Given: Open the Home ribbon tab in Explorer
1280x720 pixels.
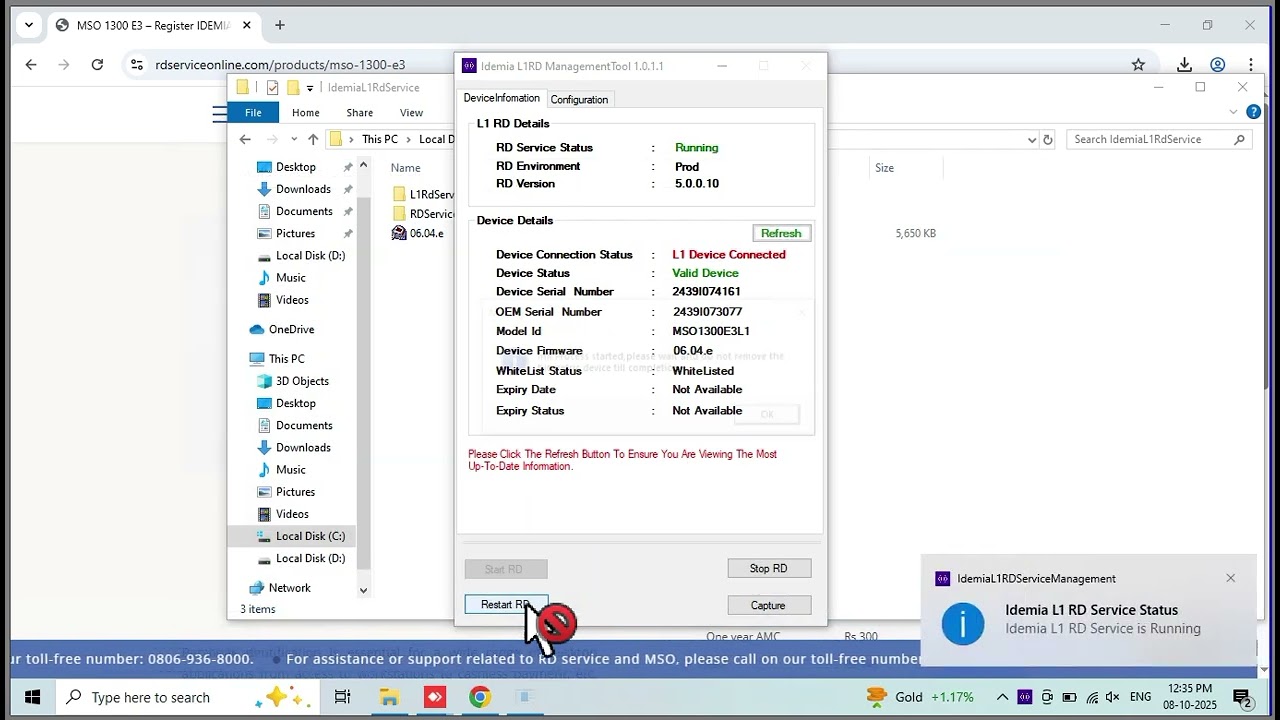Looking at the screenshot, I should 306,113.
